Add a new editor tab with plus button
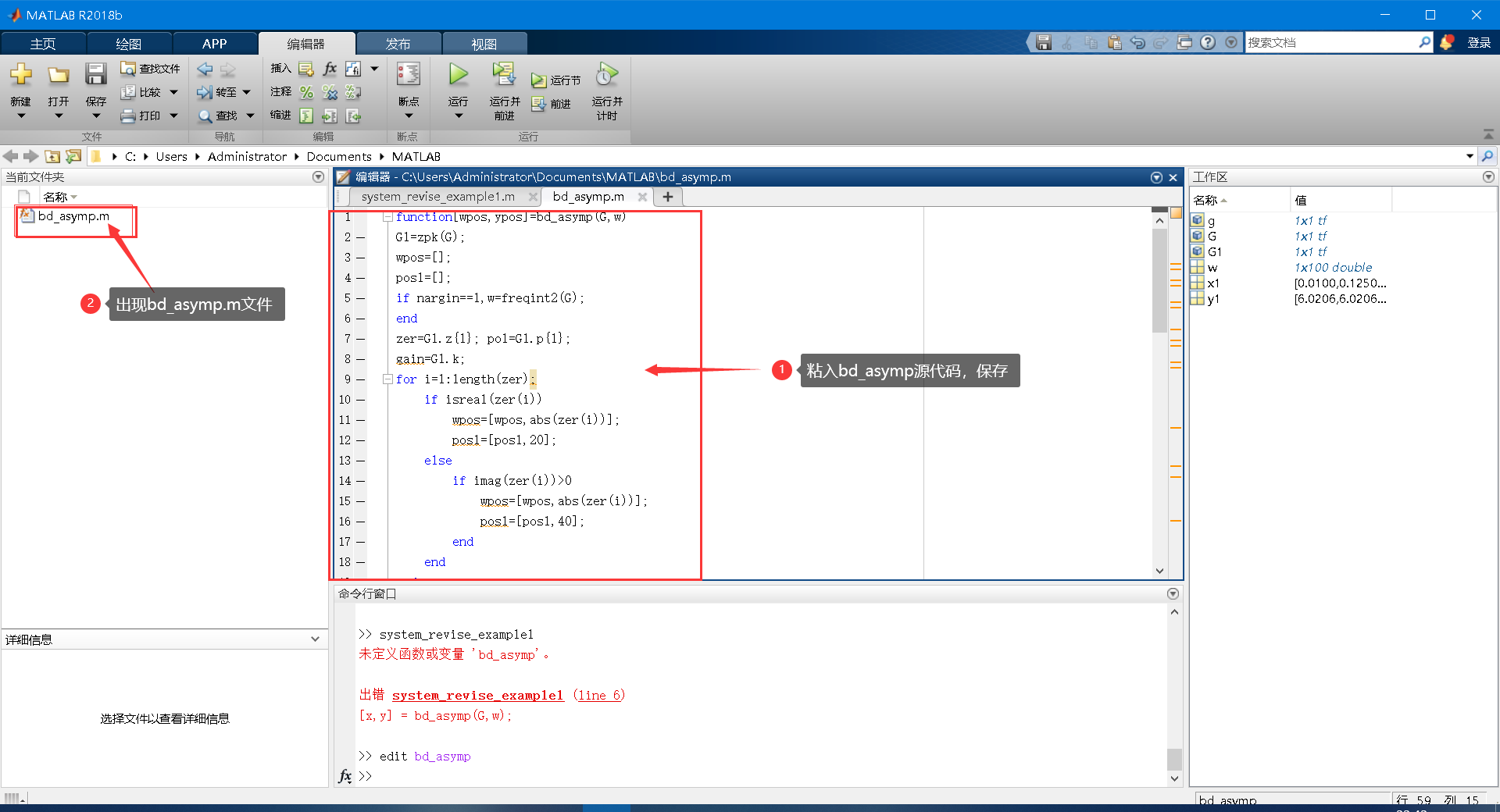 (x=668, y=197)
